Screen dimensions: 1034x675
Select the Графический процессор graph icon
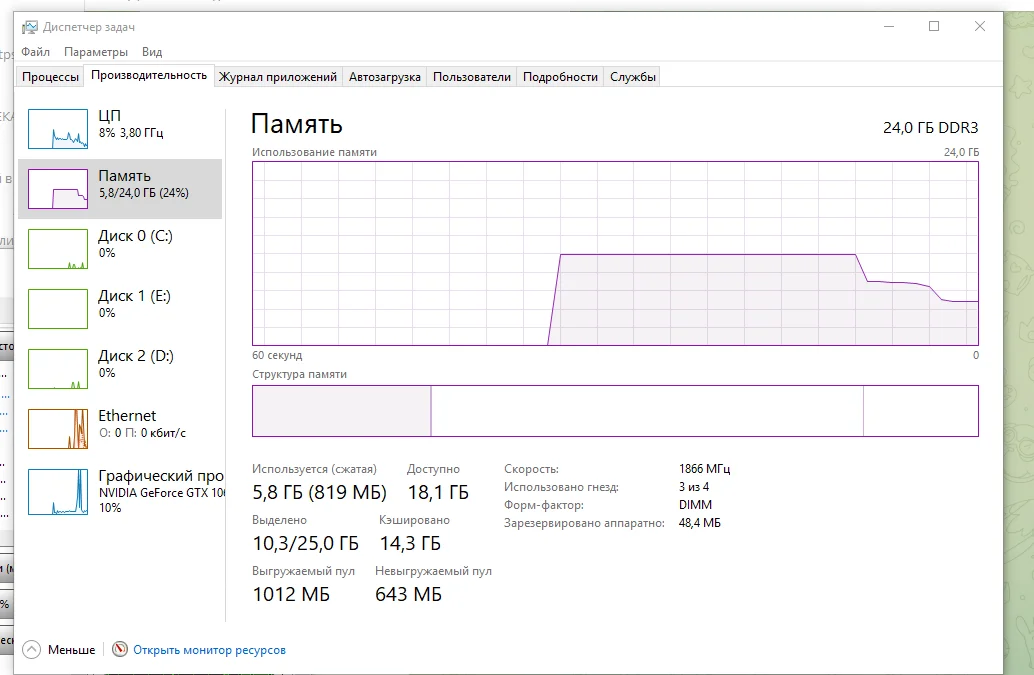58,491
